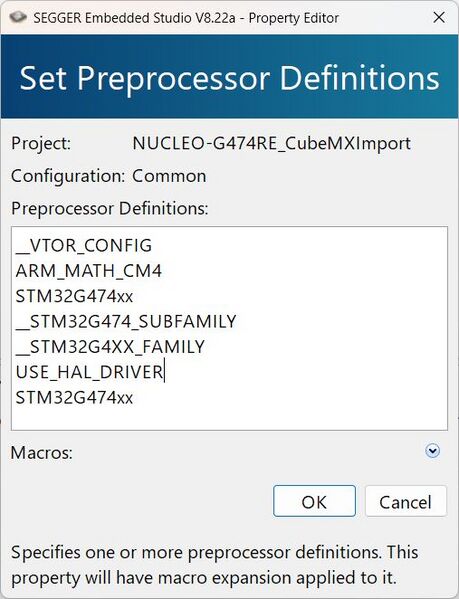This screenshot has height=599, width=459.
Task: Click the SEGGER Embedded Studio title bar icon
Action: pyautogui.click(x=18, y=18)
